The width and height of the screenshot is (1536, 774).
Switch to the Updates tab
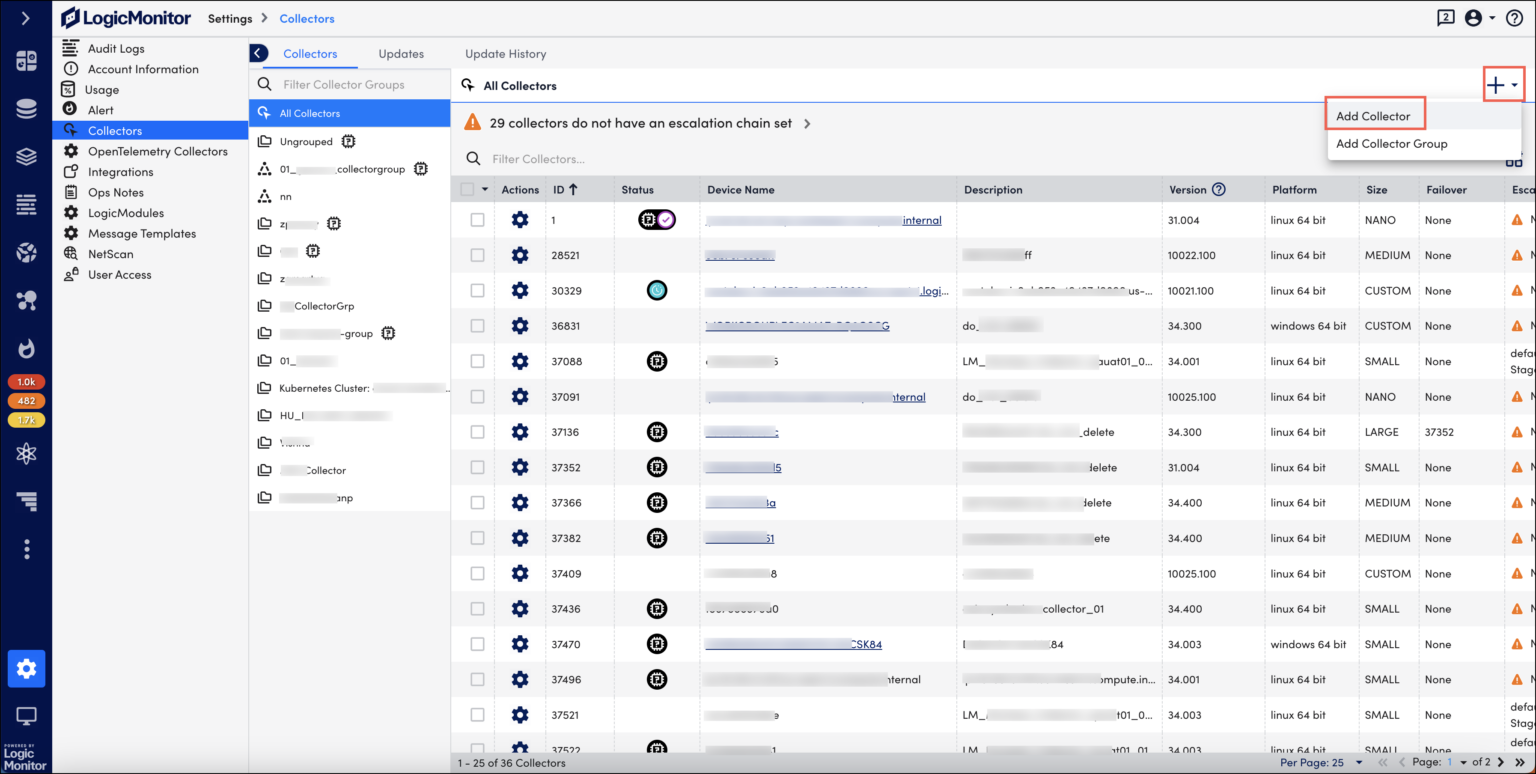click(x=401, y=53)
